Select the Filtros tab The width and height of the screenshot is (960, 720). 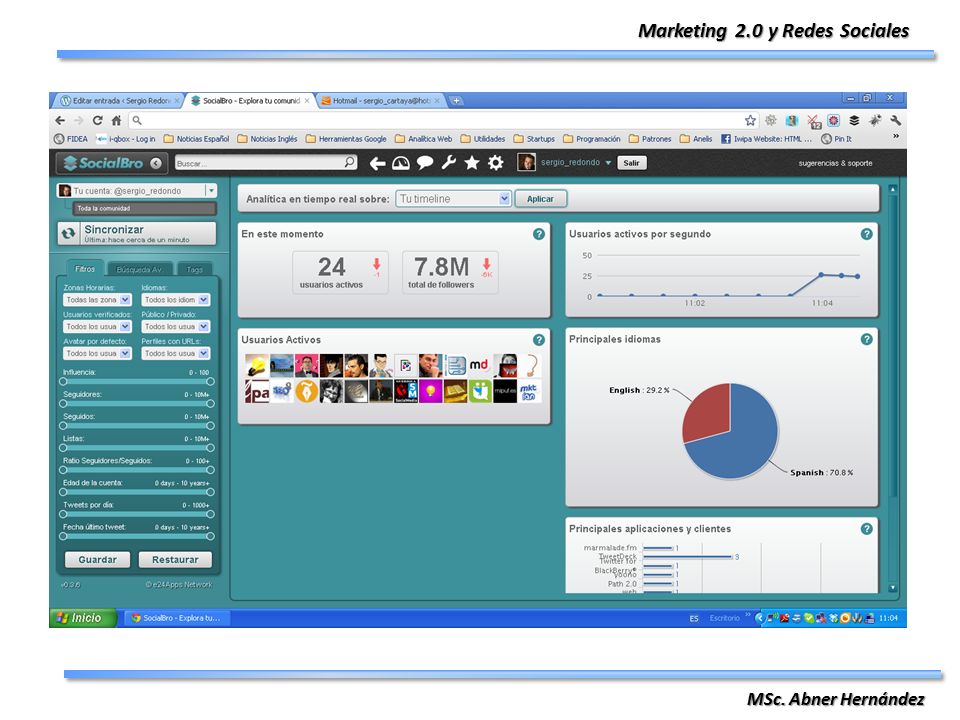point(84,269)
